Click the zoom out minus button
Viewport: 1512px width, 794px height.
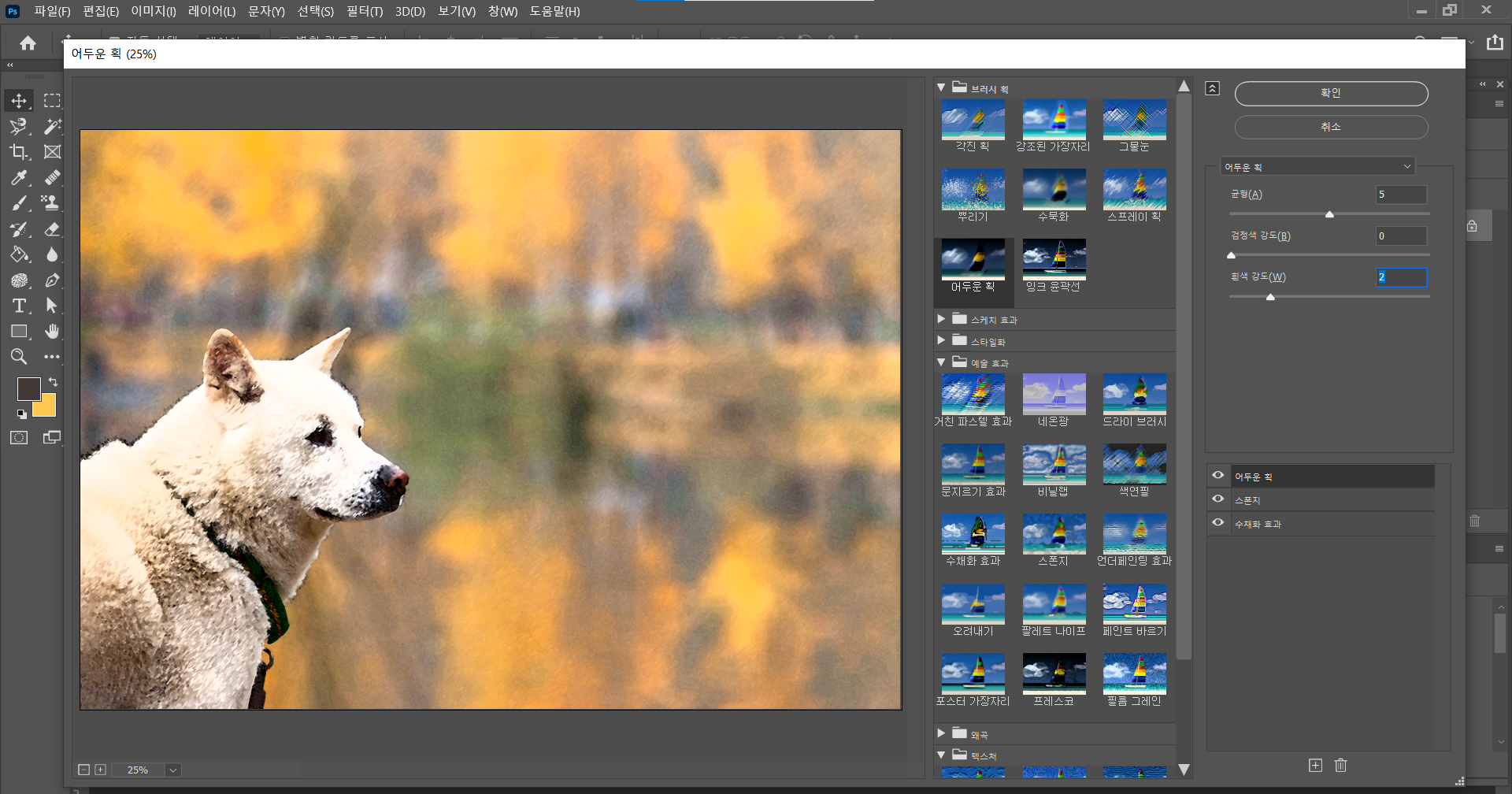pos(84,770)
